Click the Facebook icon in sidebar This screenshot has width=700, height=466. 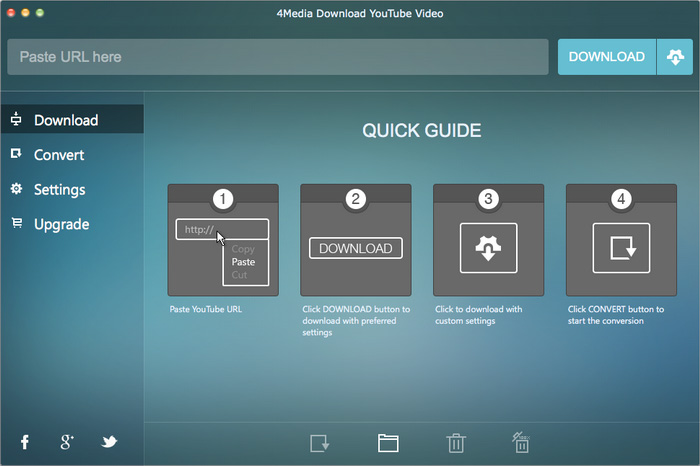25,442
